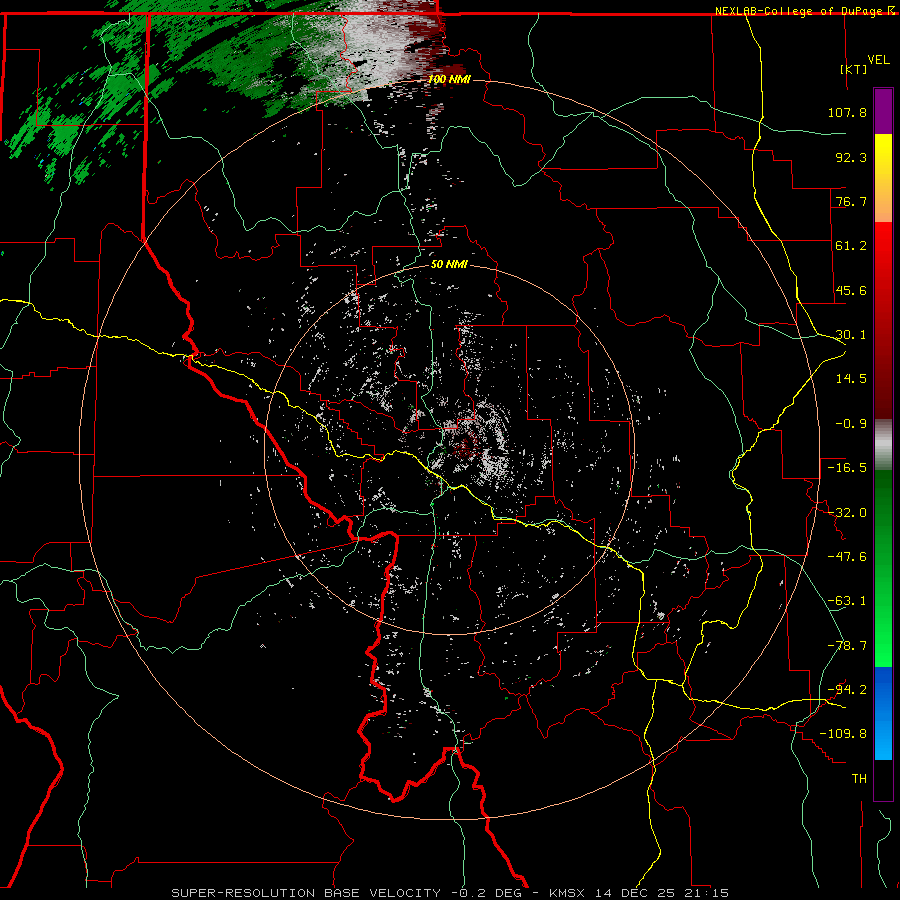Click the 92.3 velocity scale value

click(x=851, y=157)
